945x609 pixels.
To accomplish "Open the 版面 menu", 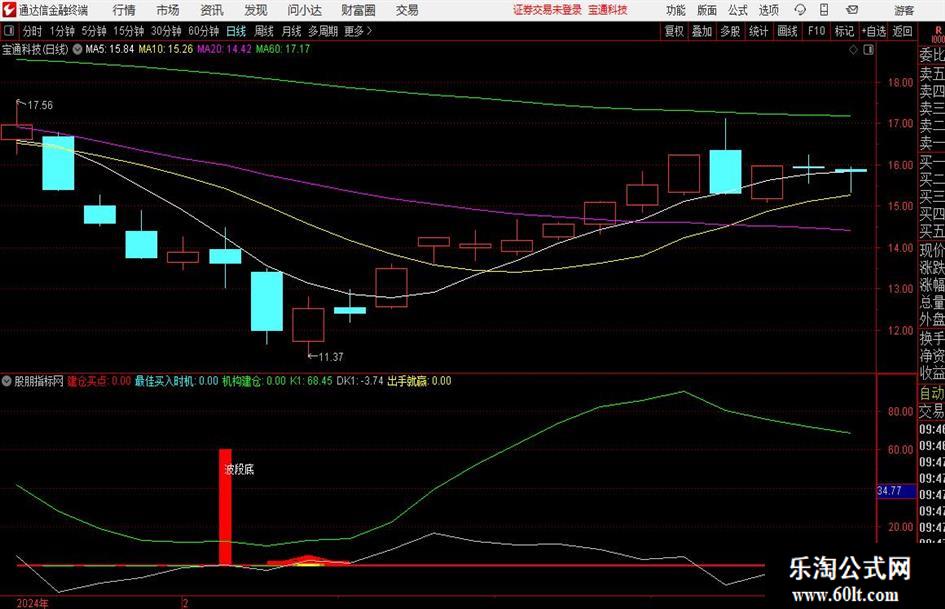I will pyautogui.click(x=706, y=10).
